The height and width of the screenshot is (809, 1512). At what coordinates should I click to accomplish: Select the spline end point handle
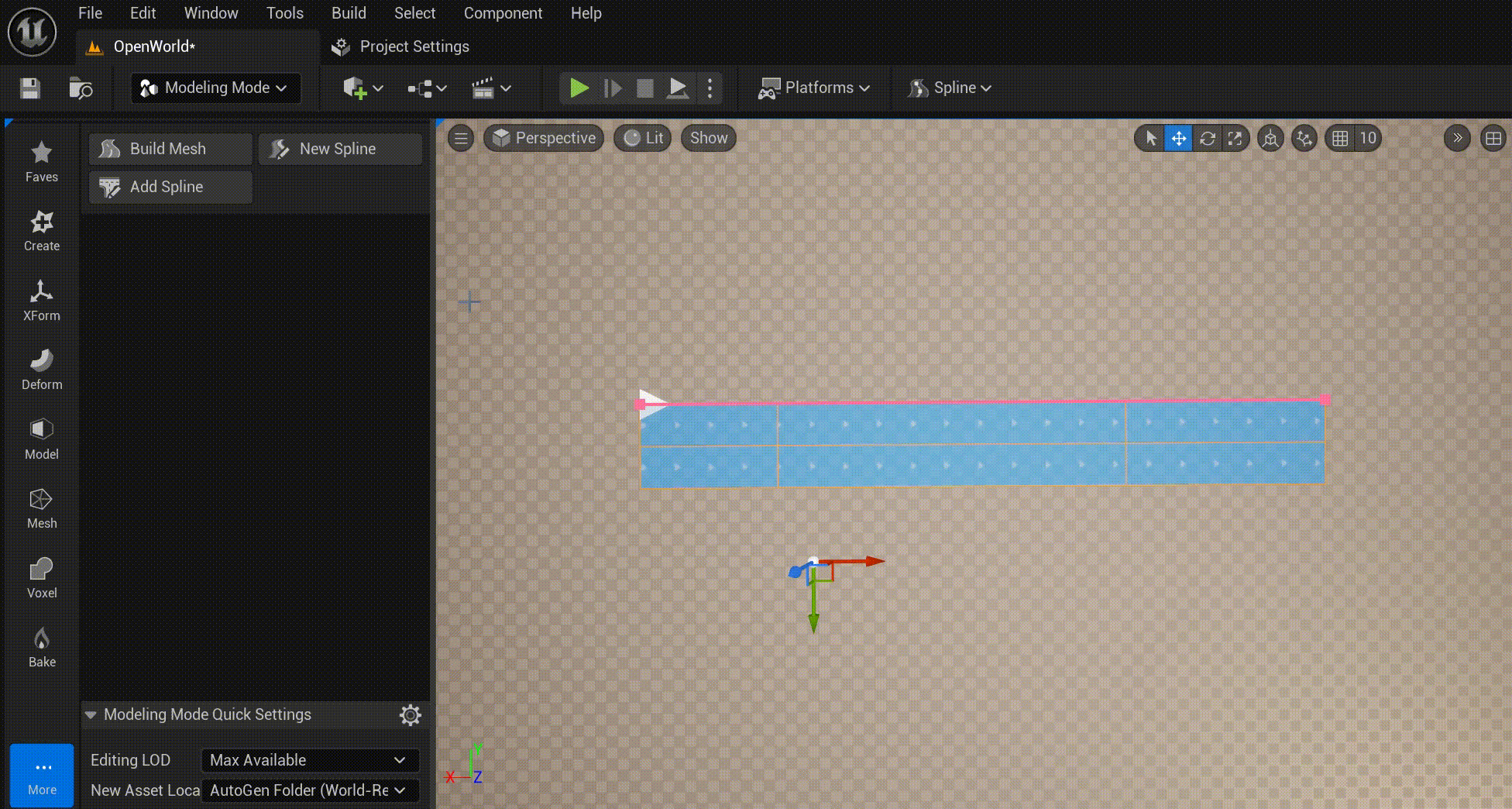point(1325,400)
